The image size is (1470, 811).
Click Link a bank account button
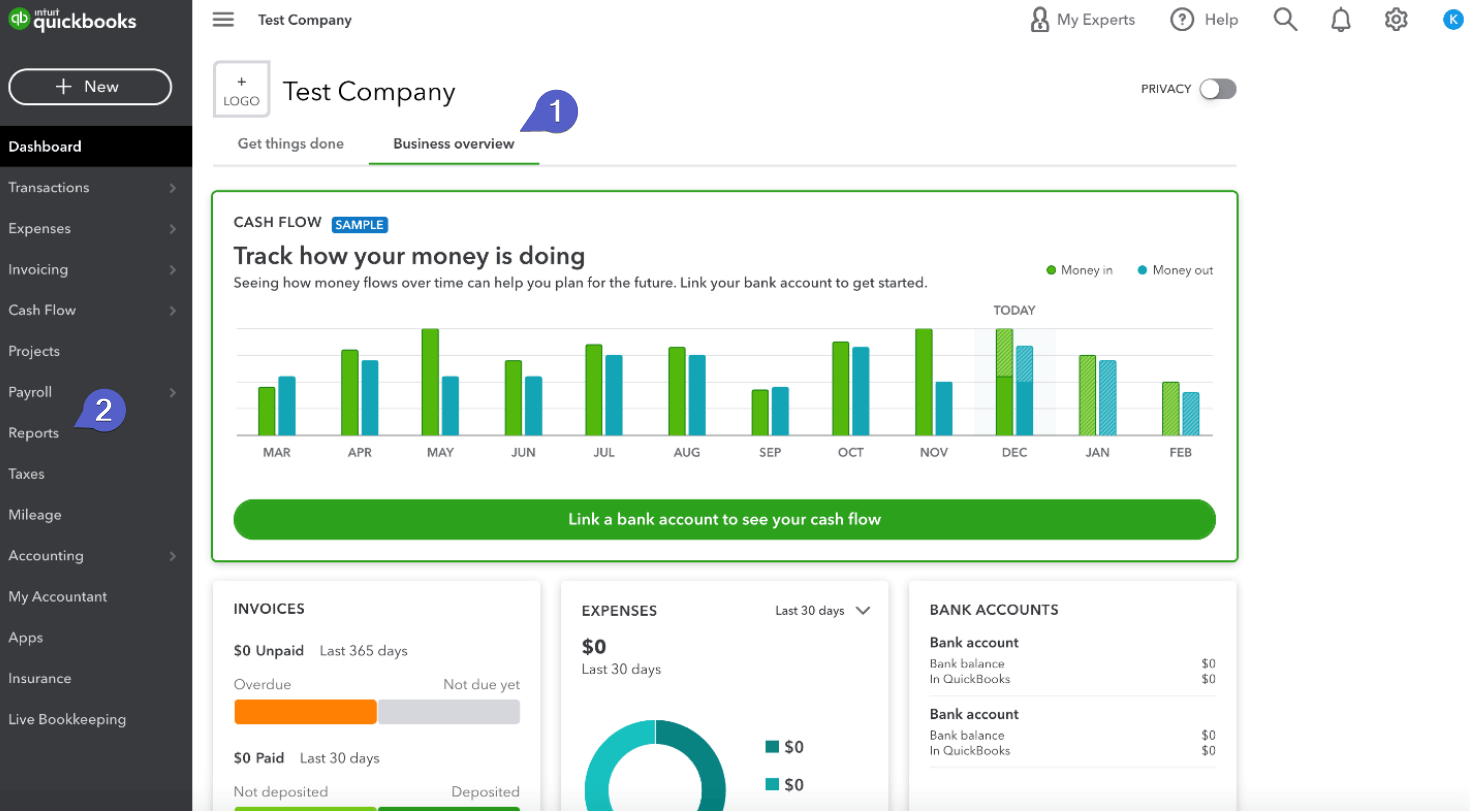pyautogui.click(x=724, y=520)
